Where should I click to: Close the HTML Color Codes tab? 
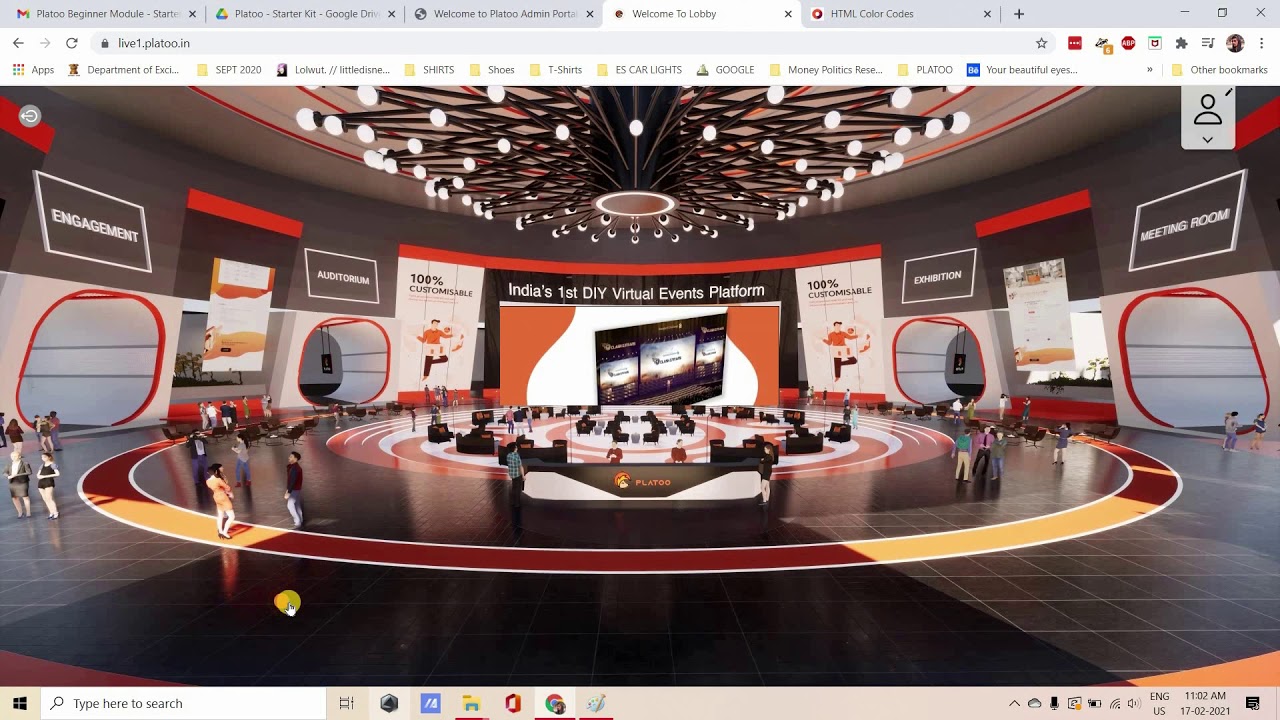pos(987,14)
